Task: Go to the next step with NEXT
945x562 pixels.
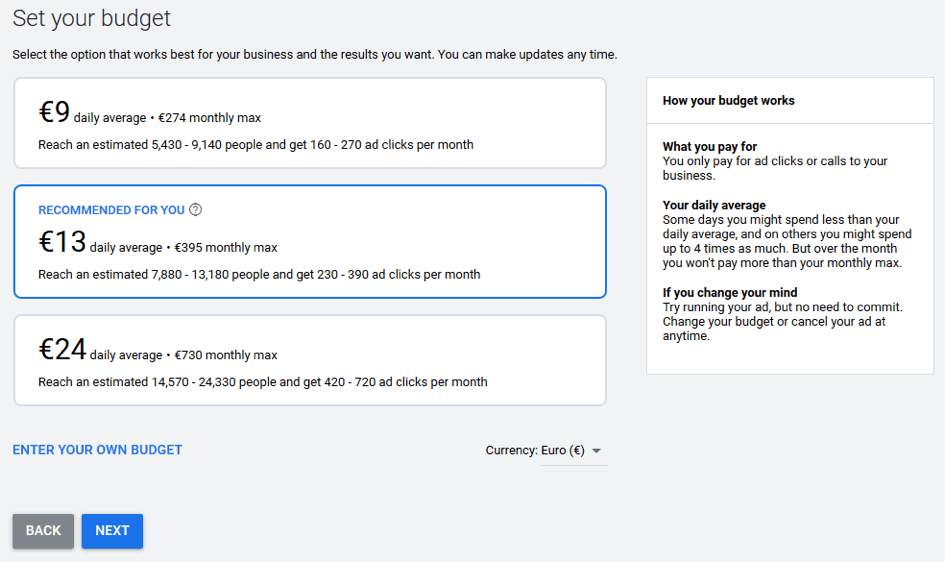Action: click(x=112, y=531)
